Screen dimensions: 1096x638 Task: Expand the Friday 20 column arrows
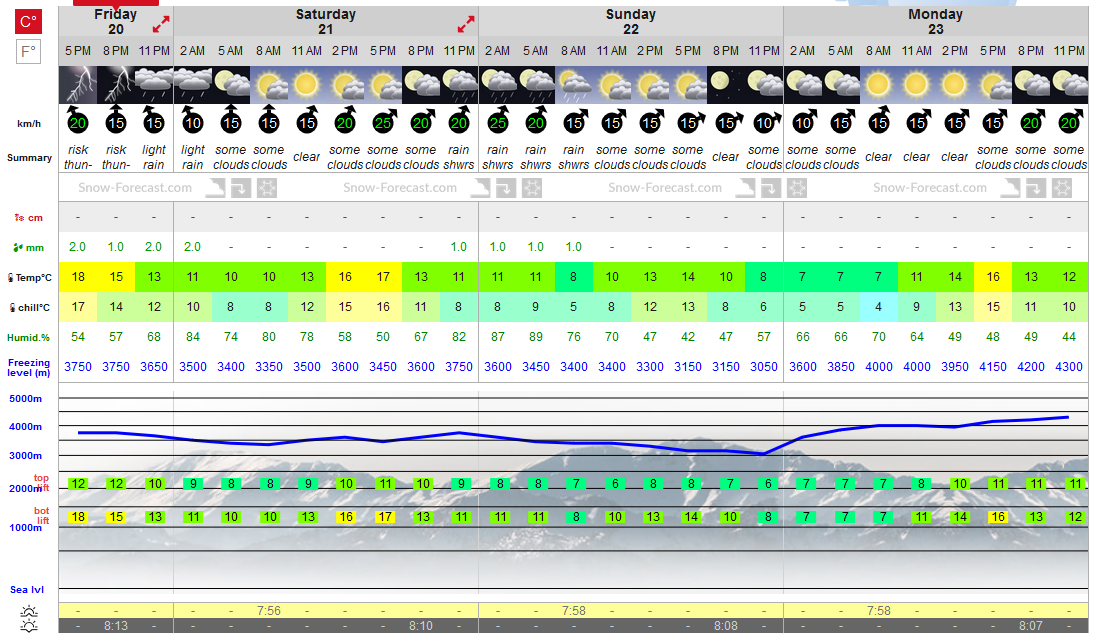point(161,24)
